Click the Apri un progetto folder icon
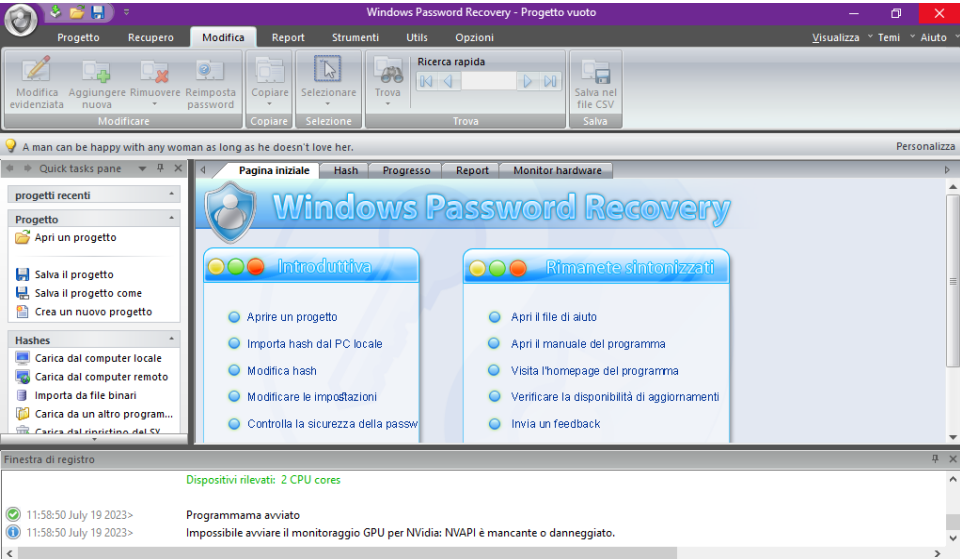The height and width of the screenshot is (559, 960). coord(22,238)
